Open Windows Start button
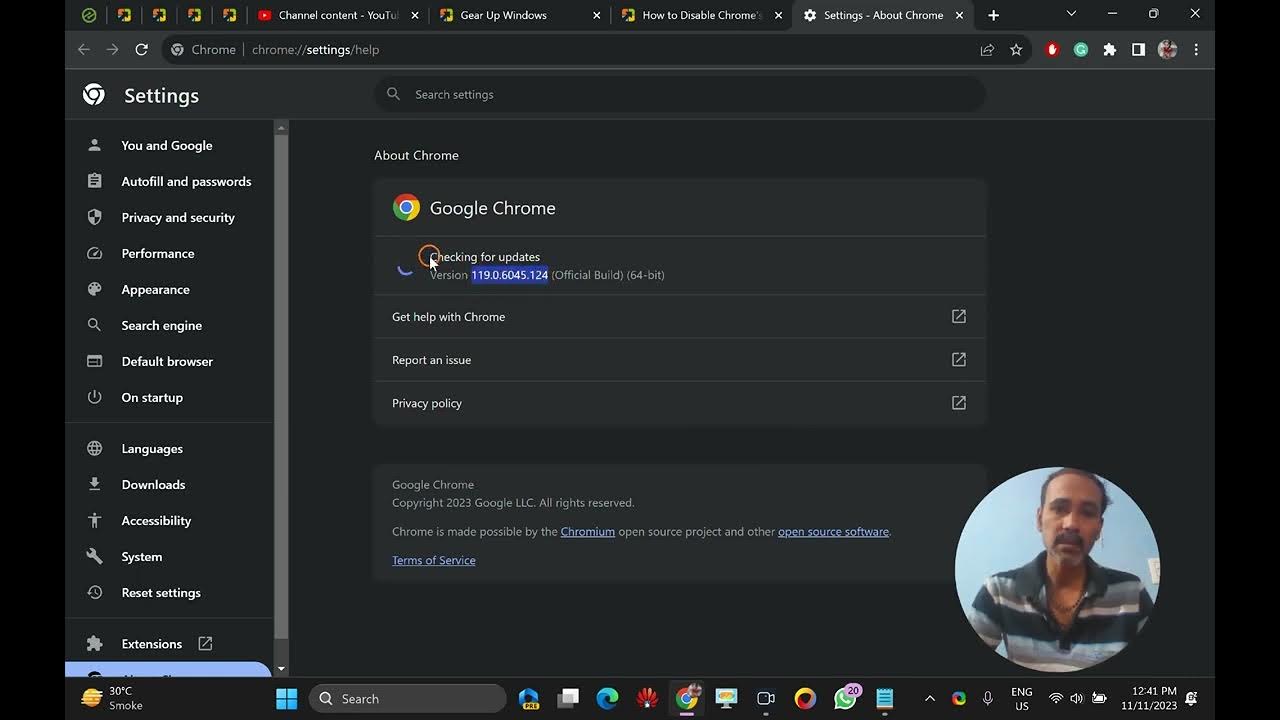This screenshot has width=1280, height=720. [287, 698]
